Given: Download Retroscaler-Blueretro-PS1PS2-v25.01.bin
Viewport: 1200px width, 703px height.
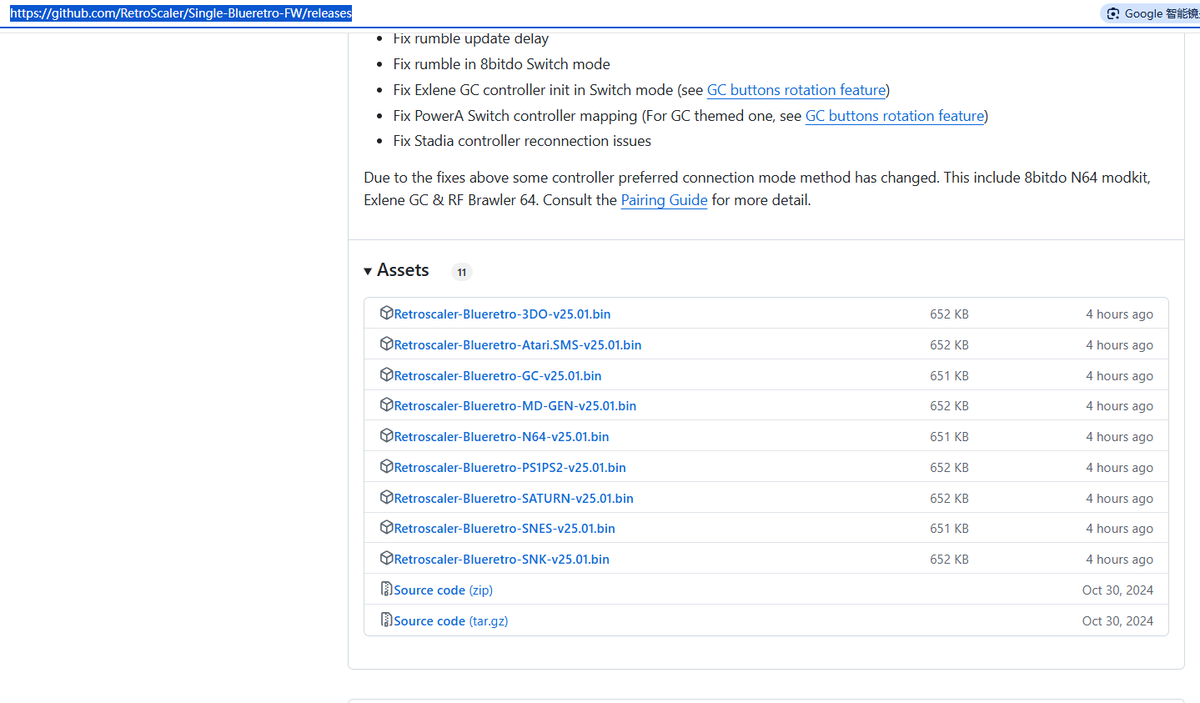Looking at the screenshot, I should tap(510, 468).
